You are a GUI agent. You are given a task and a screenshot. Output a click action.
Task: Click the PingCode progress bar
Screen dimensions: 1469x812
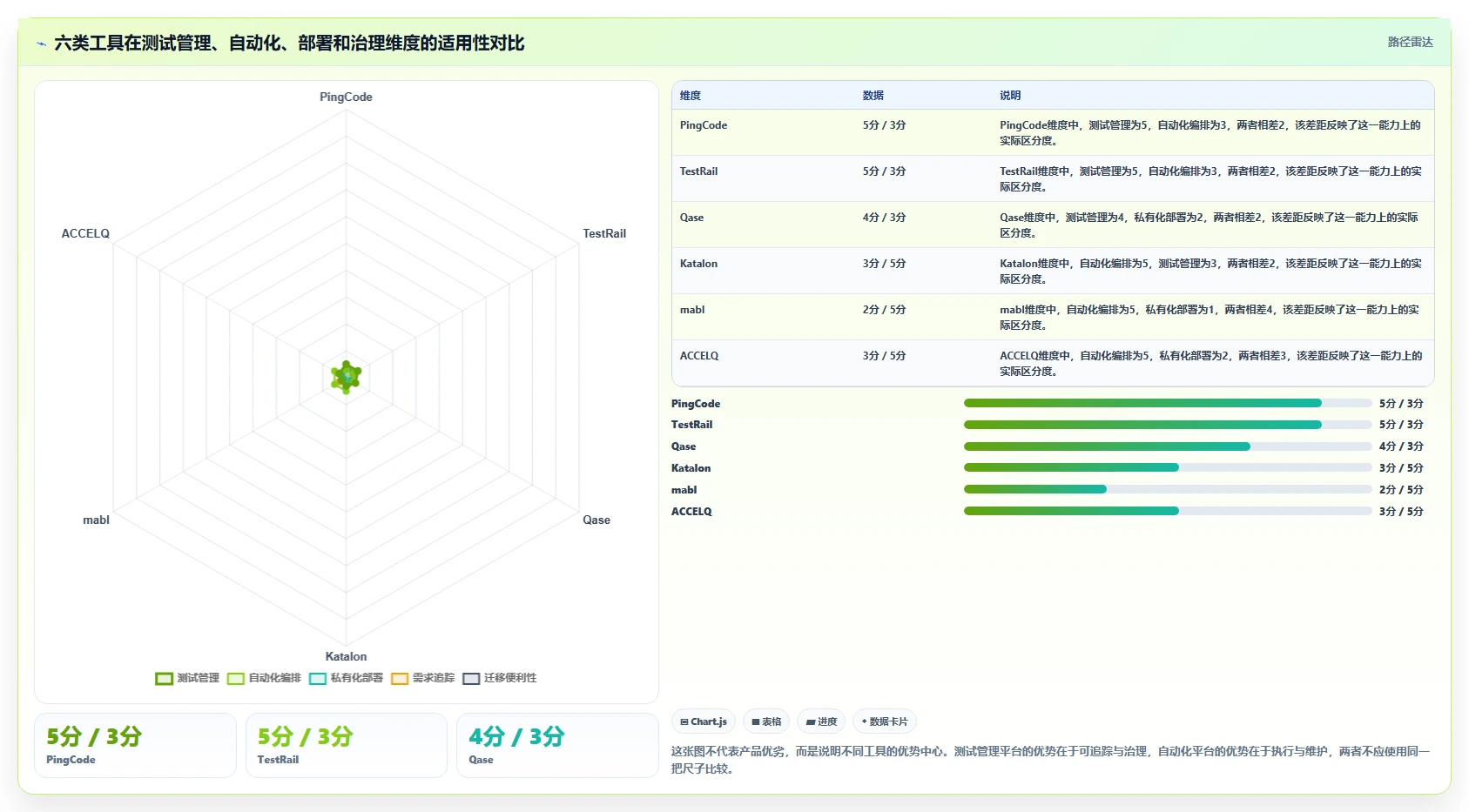tap(1168, 403)
